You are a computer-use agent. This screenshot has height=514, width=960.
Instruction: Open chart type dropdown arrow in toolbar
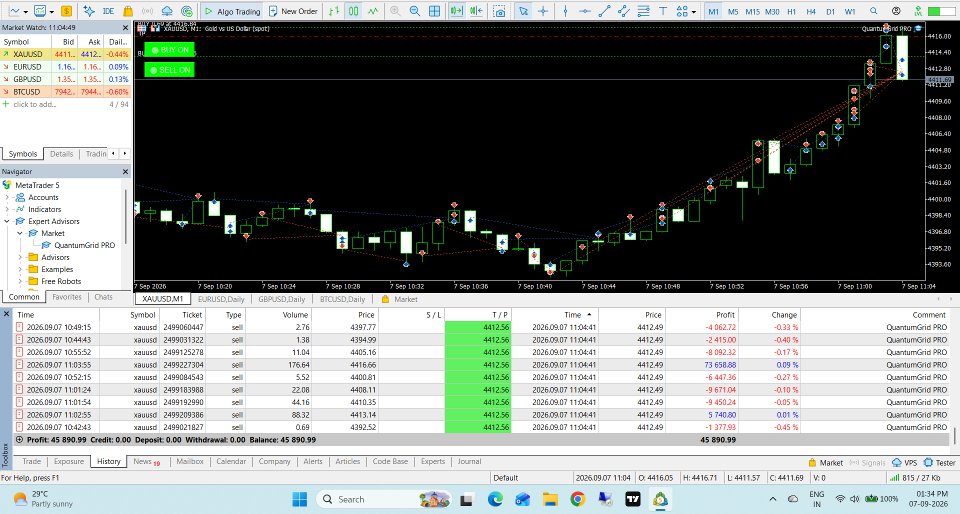(x=26, y=12)
